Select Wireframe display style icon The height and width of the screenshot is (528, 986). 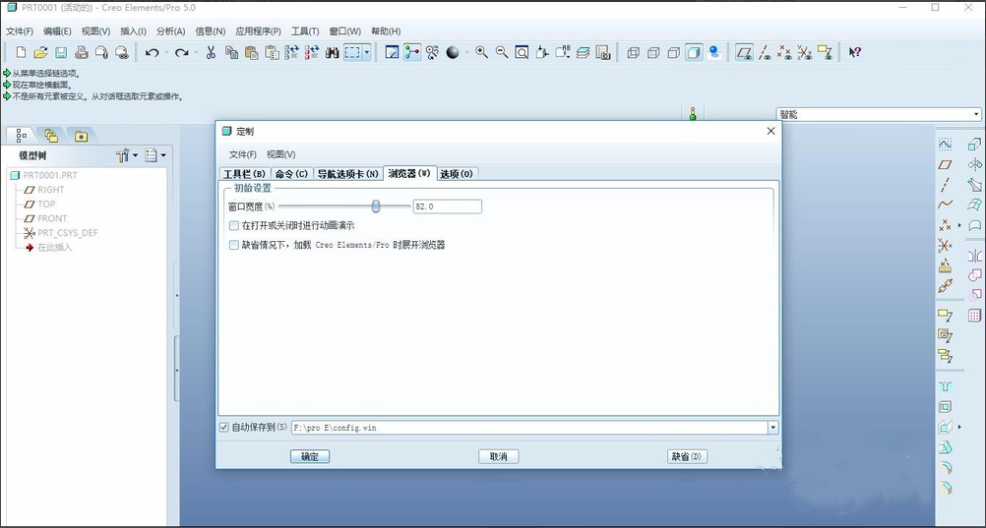pos(633,53)
